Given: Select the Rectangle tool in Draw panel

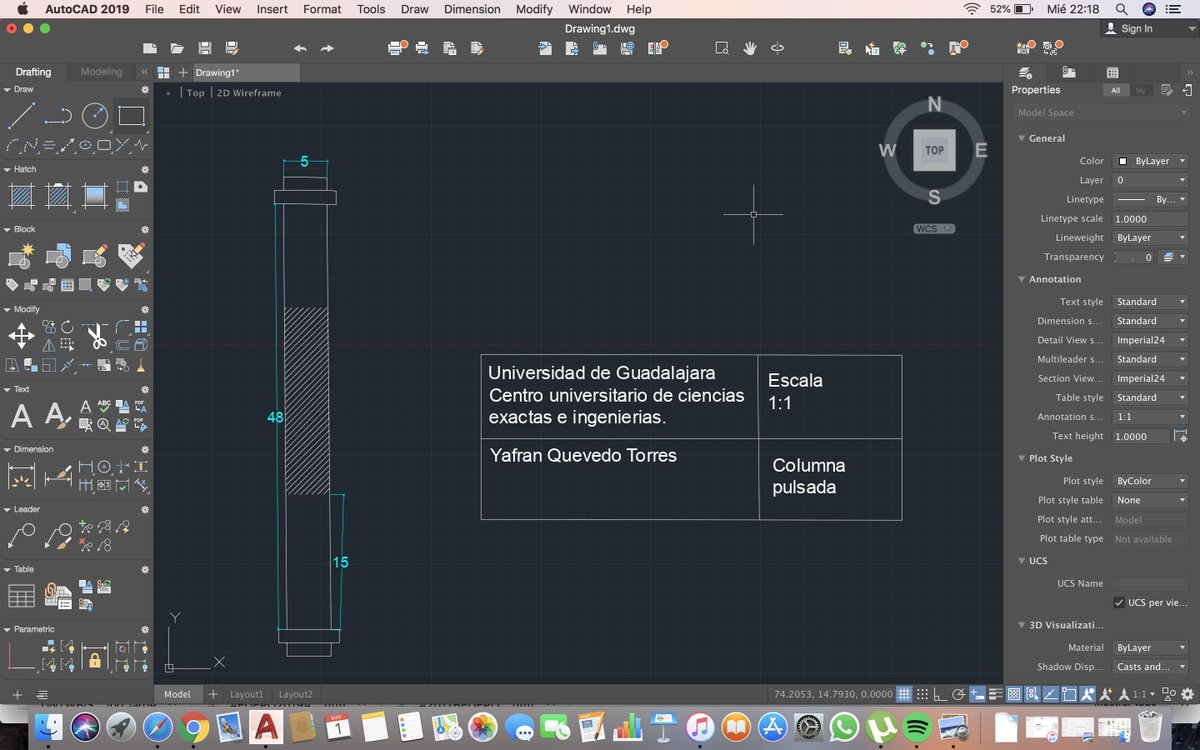Looking at the screenshot, I should click(131, 116).
